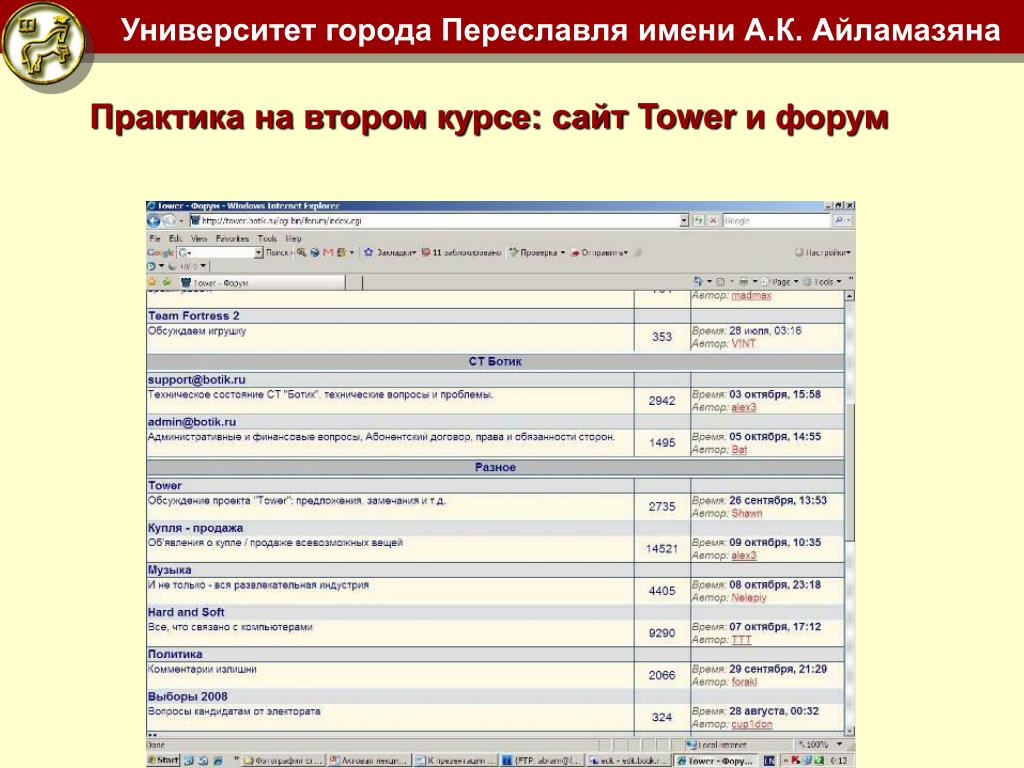
Task: Click the Google search field in title row
Action: click(777, 221)
